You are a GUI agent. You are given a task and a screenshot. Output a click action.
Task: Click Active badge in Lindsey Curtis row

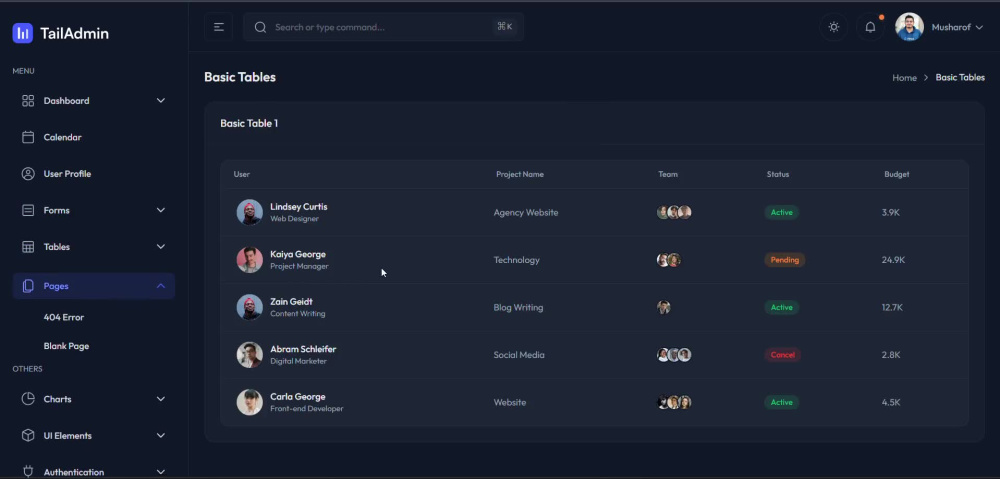781,212
